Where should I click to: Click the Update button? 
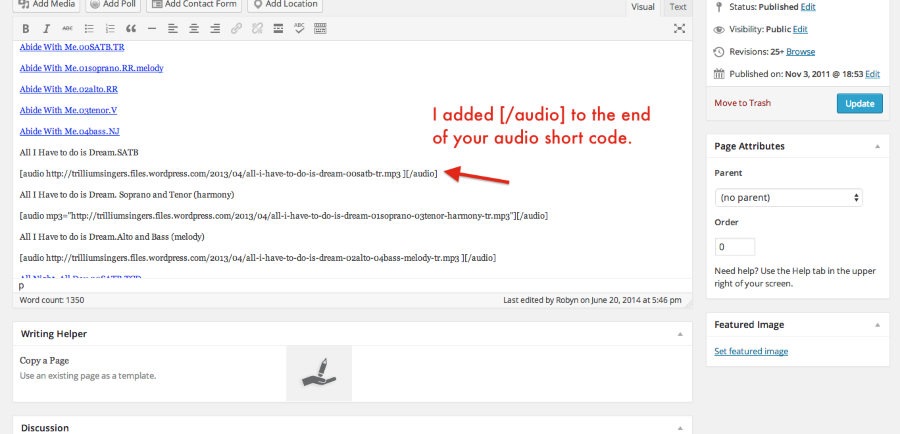(859, 104)
